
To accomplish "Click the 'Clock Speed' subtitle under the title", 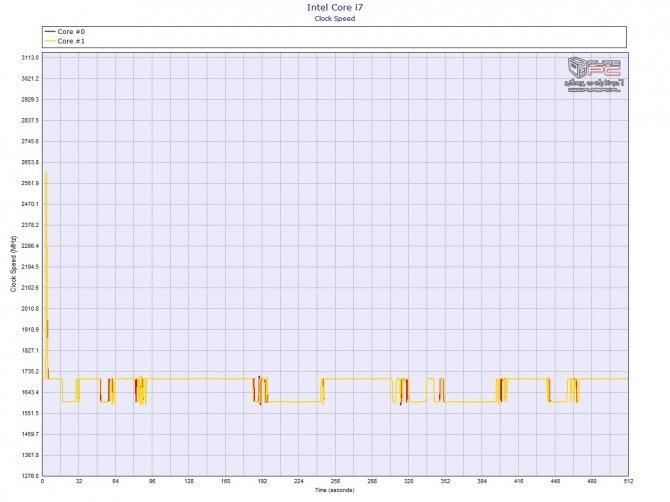I will 335,18.
